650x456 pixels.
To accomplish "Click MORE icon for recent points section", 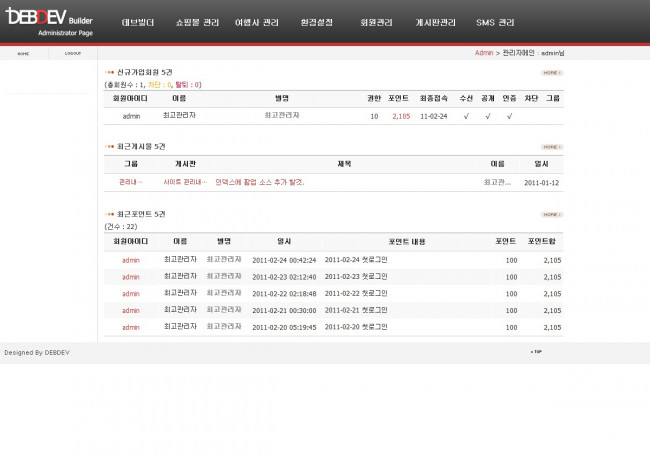I will click(551, 214).
